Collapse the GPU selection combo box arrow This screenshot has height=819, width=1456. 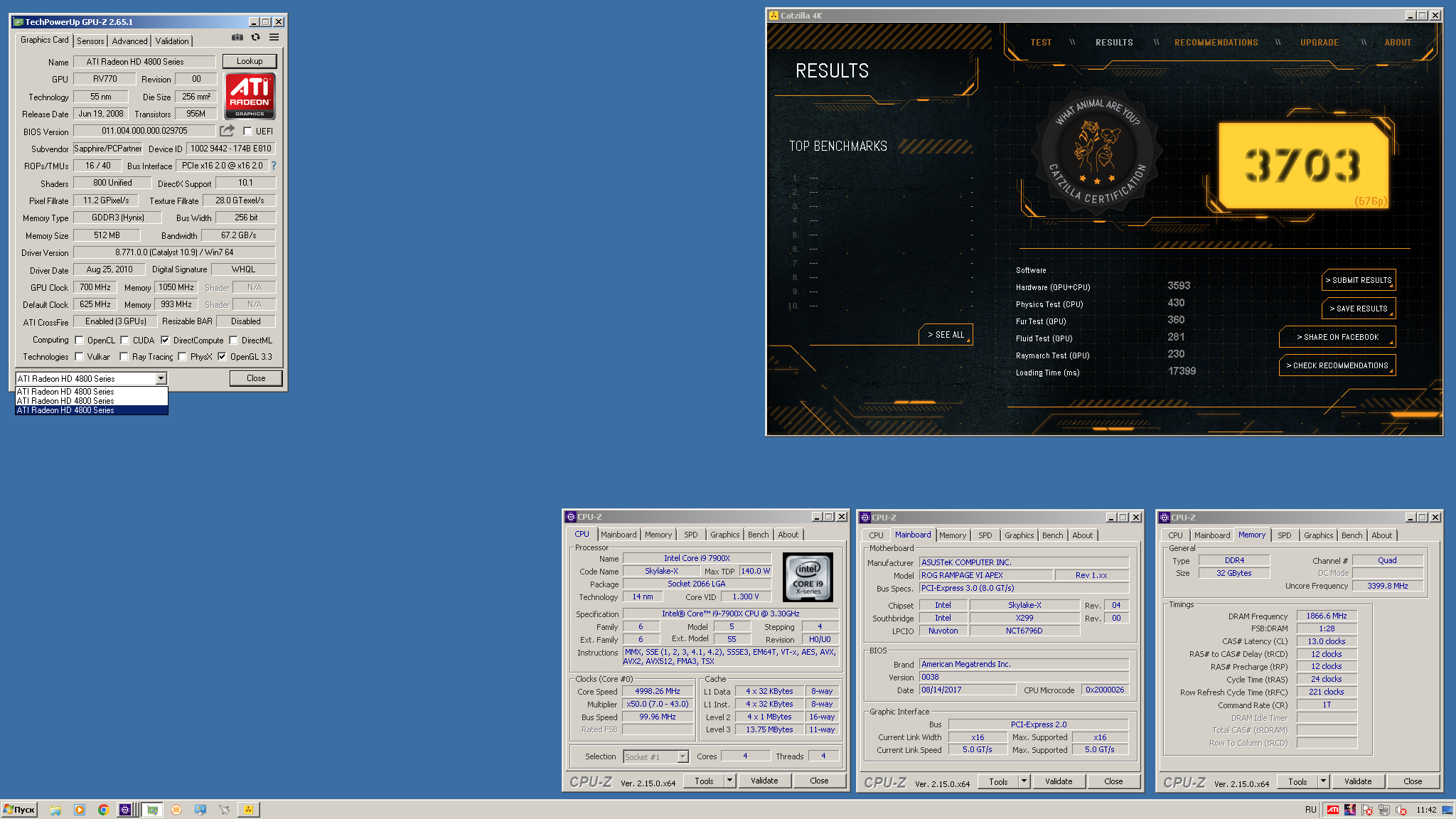click(x=161, y=379)
